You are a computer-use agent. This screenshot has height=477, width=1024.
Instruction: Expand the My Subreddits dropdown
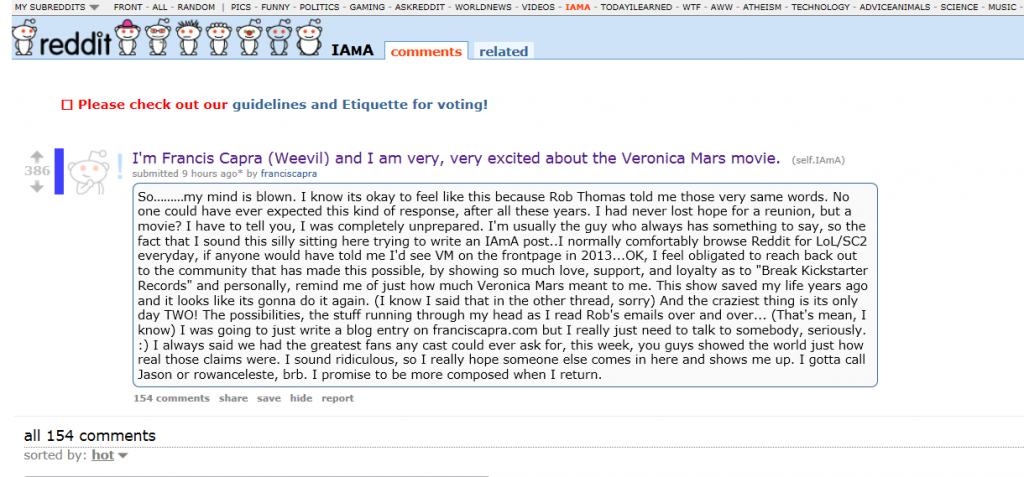click(57, 7)
